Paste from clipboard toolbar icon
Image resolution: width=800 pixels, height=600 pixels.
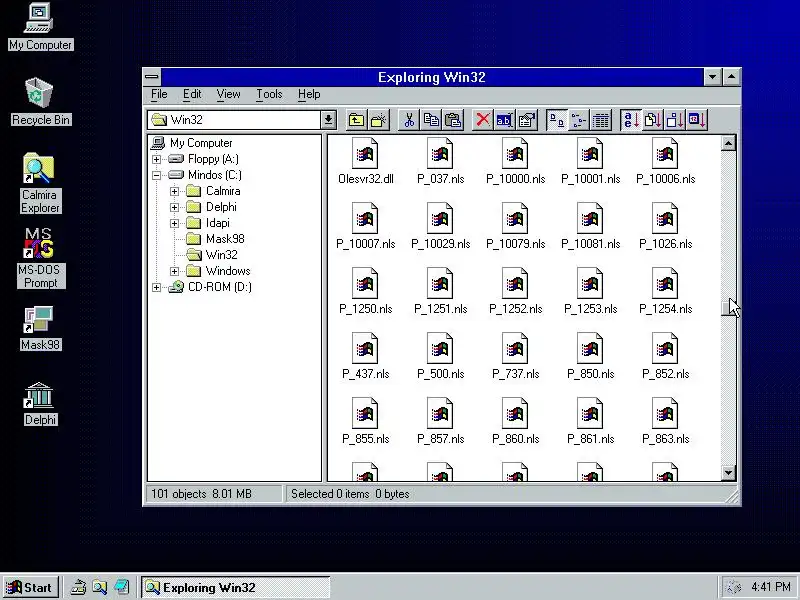(x=453, y=120)
